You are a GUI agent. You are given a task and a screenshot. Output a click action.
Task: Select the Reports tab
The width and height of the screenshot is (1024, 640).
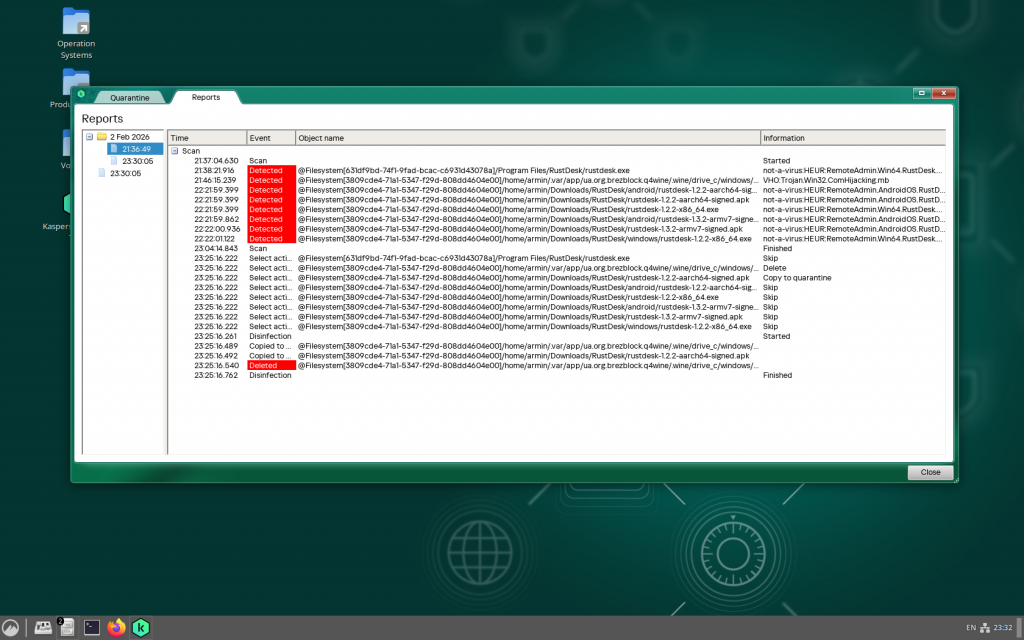point(206,97)
